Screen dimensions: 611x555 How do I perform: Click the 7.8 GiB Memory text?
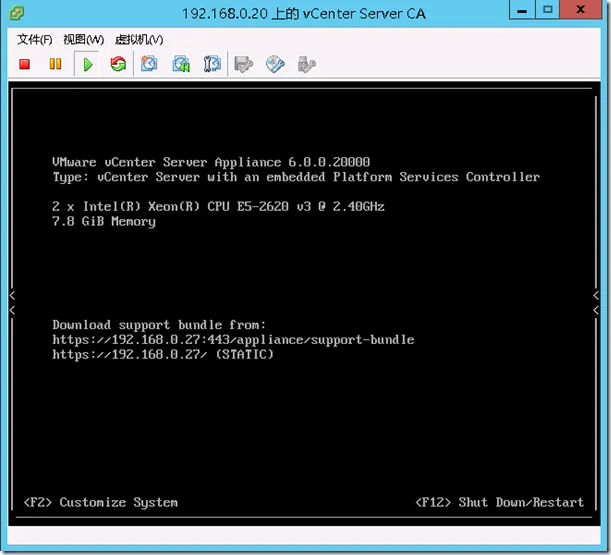coord(104,221)
